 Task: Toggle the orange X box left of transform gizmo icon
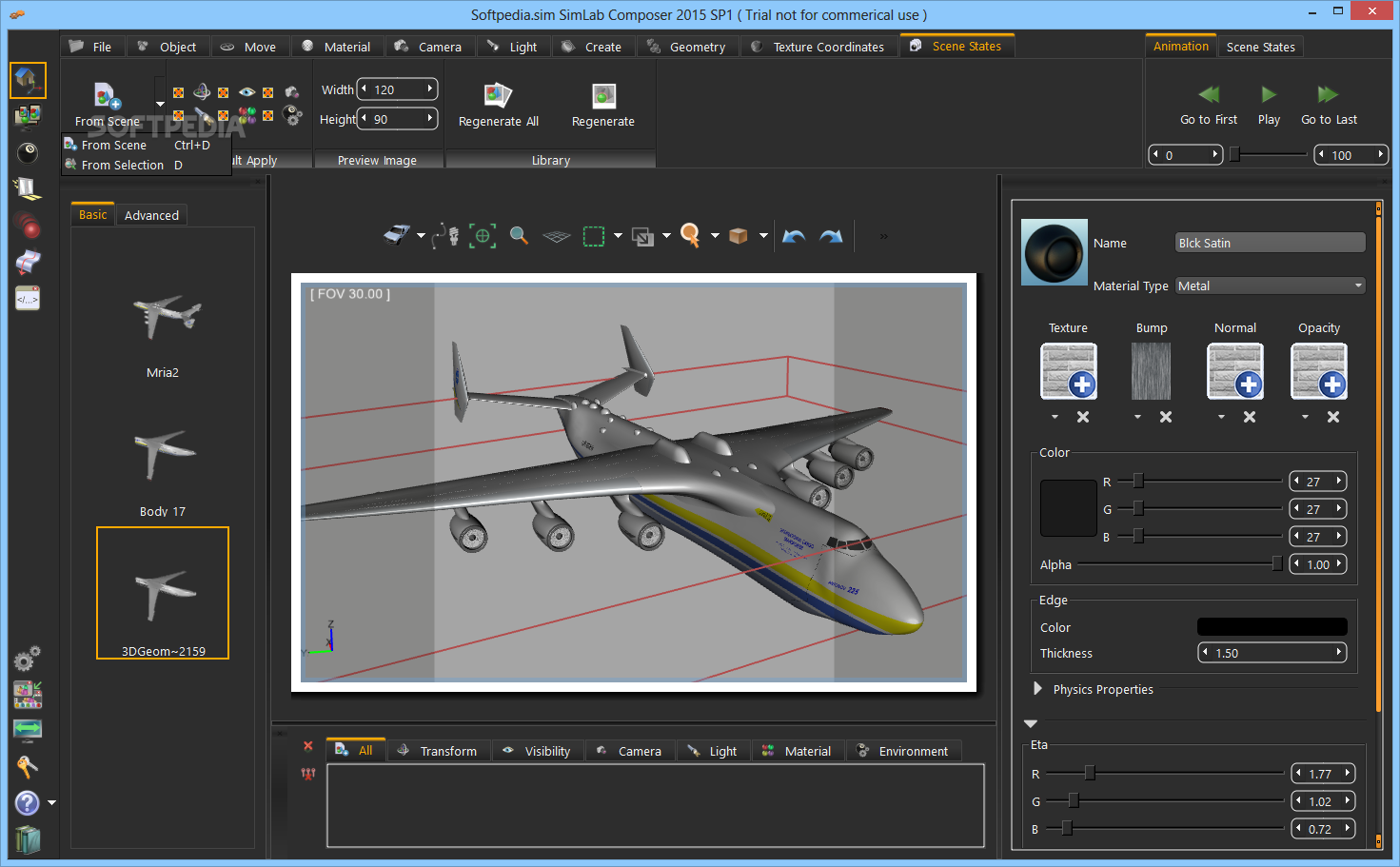click(x=178, y=92)
